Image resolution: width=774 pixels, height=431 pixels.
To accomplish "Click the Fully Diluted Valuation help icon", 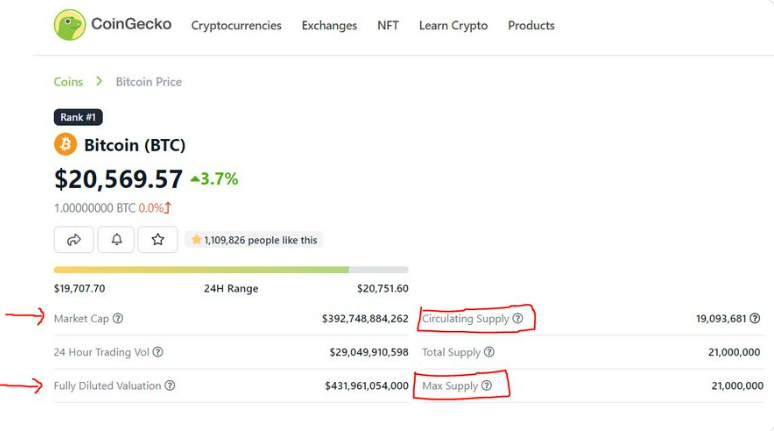I will click(x=170, y=386).
